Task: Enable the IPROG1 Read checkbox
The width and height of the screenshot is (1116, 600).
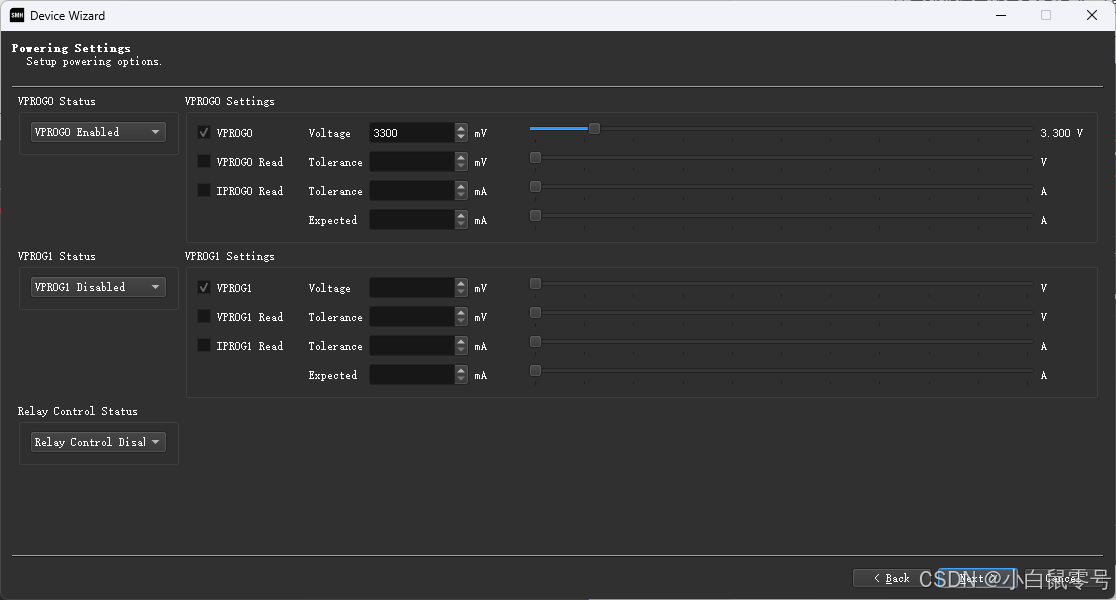Action: (x=206, y=345)
